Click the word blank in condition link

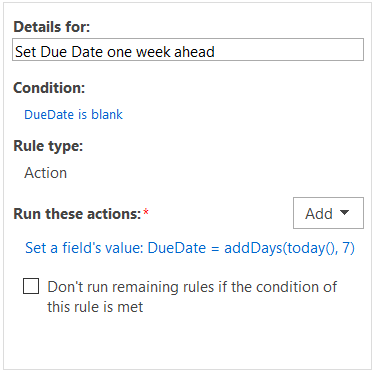pos(107,114)
